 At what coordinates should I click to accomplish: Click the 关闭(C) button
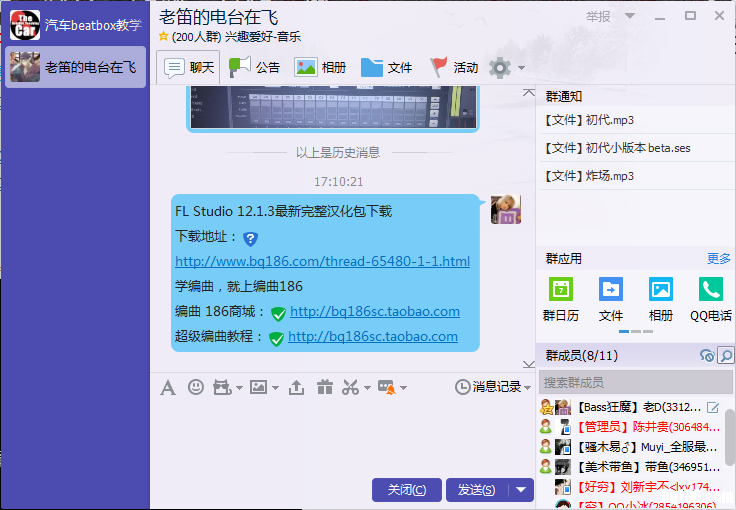pyautogui.click(x=406, y=490)
